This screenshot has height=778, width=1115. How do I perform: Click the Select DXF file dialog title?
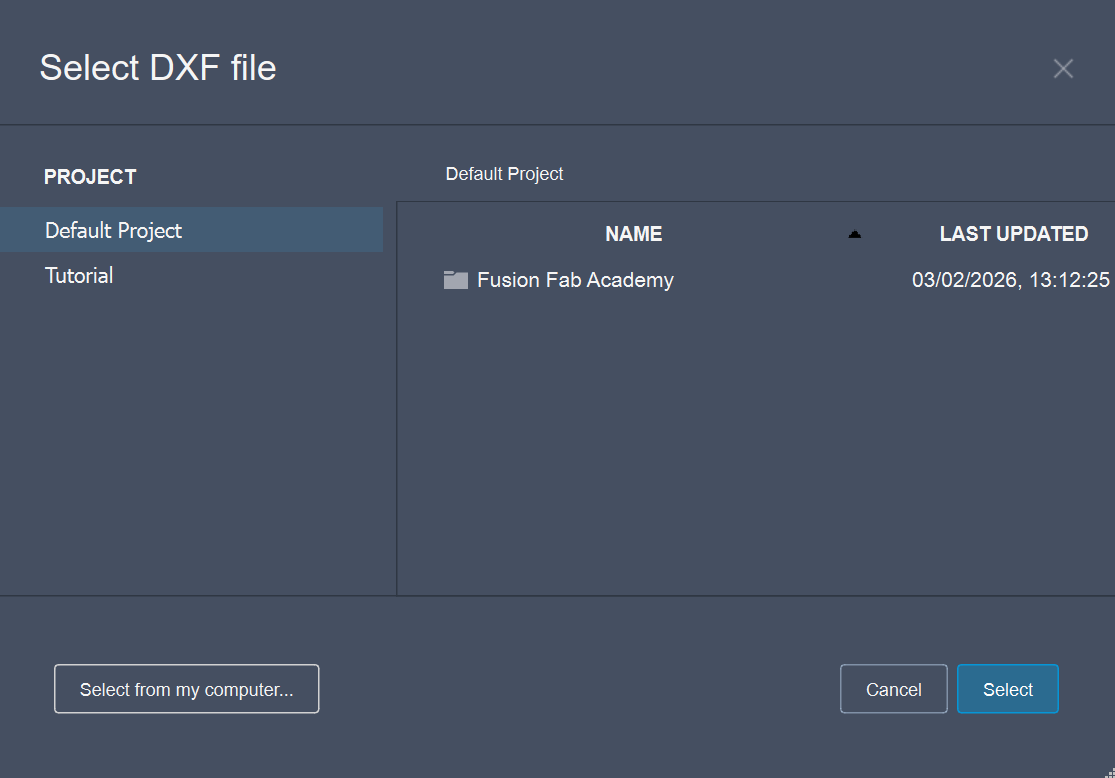pos(157,67)
